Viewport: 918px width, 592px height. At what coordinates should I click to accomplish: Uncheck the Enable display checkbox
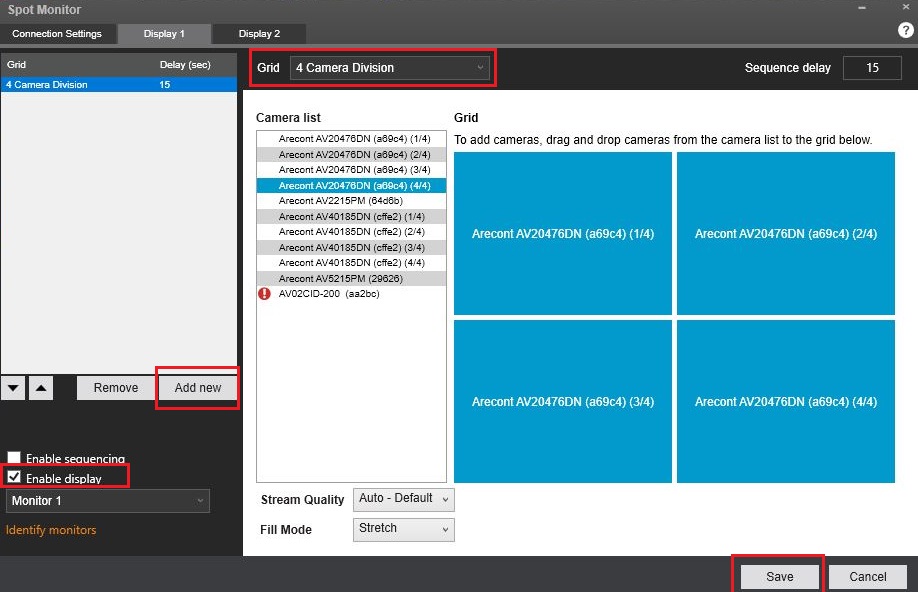(14, 477)
